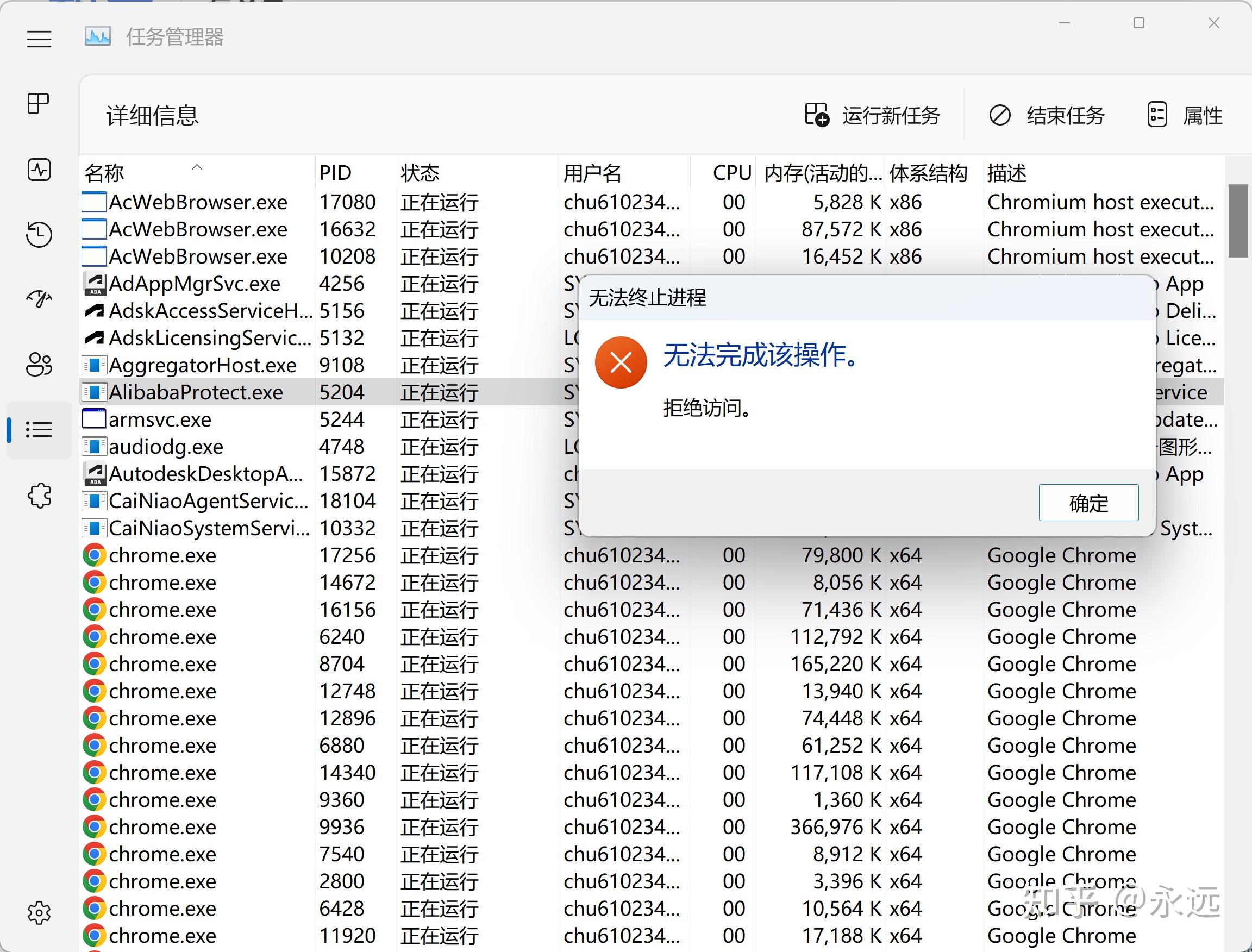Screen dimensions: 1252x952
Task: Click the CaiNiaoAgentServic... process icon
Action: (95, 501)
